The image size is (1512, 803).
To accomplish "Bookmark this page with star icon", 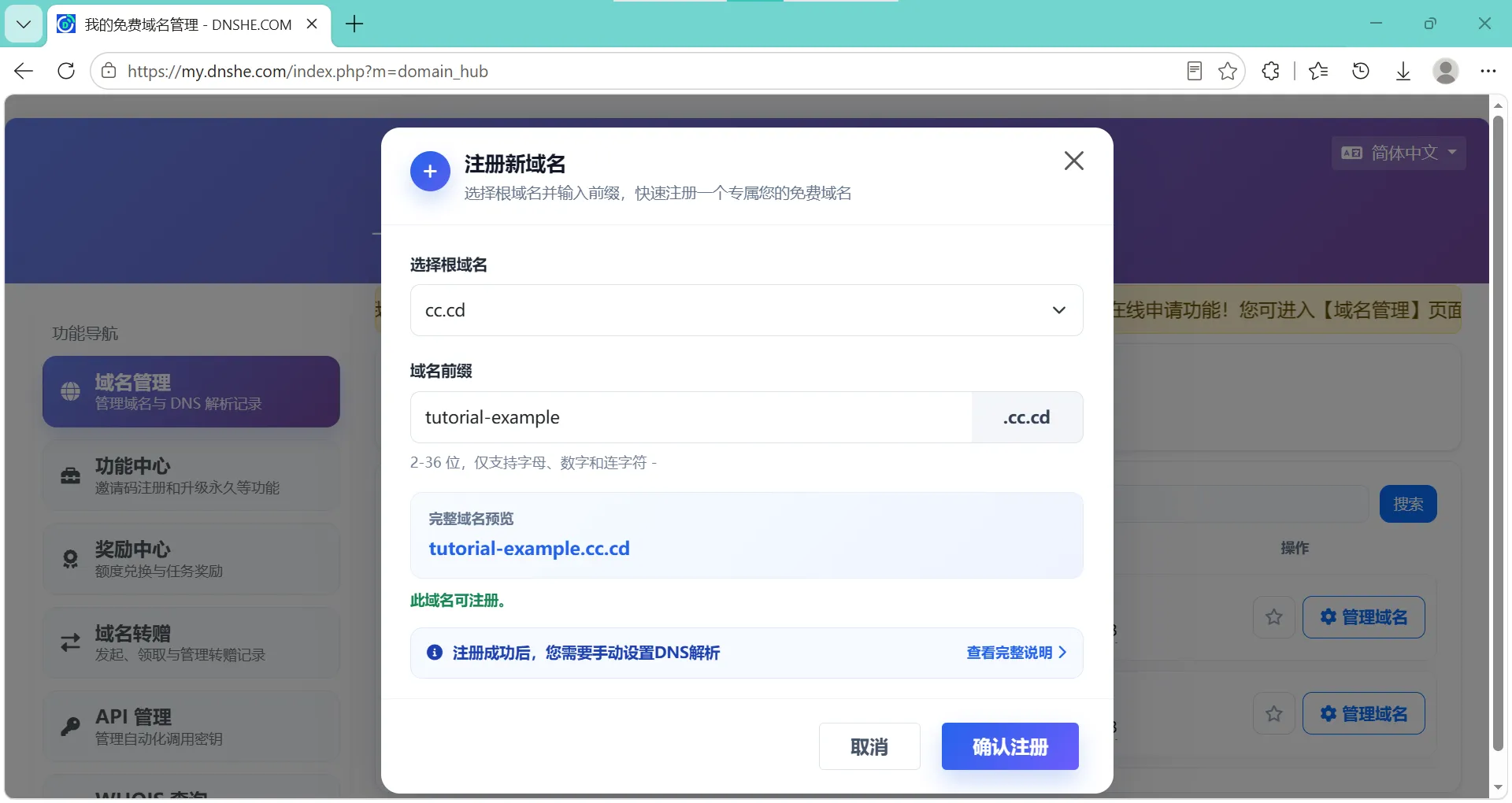I will (x=1228, y=71).
